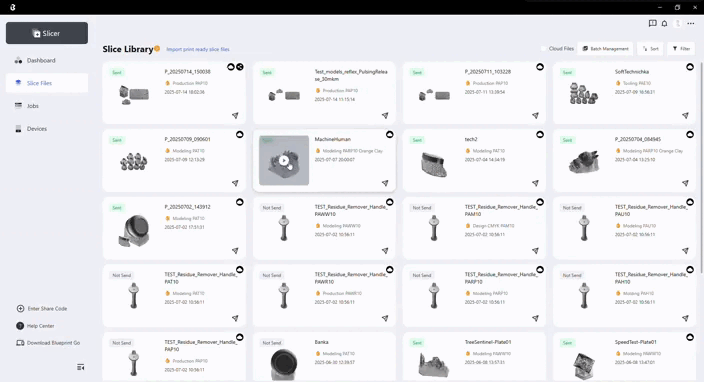Click cloud icon on TEST_Residue_Remover_Handle_PAP10 card
This screenshot has height=382, width=704.
coord(240,337)
